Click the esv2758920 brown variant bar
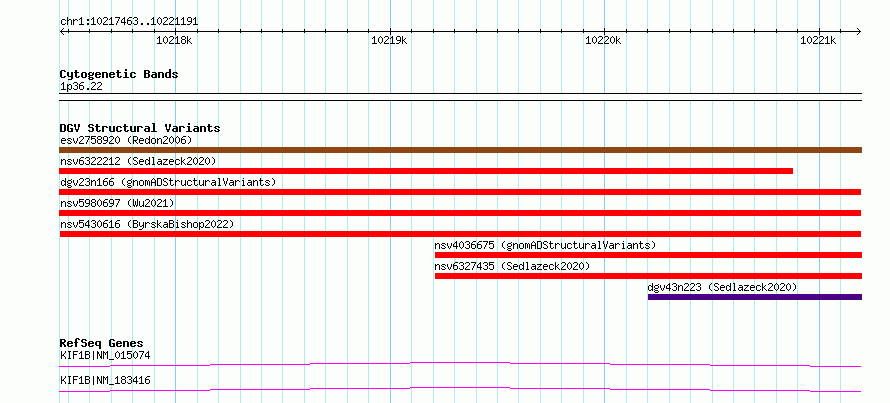The image size is (890, 403). [x=461, y=150]
